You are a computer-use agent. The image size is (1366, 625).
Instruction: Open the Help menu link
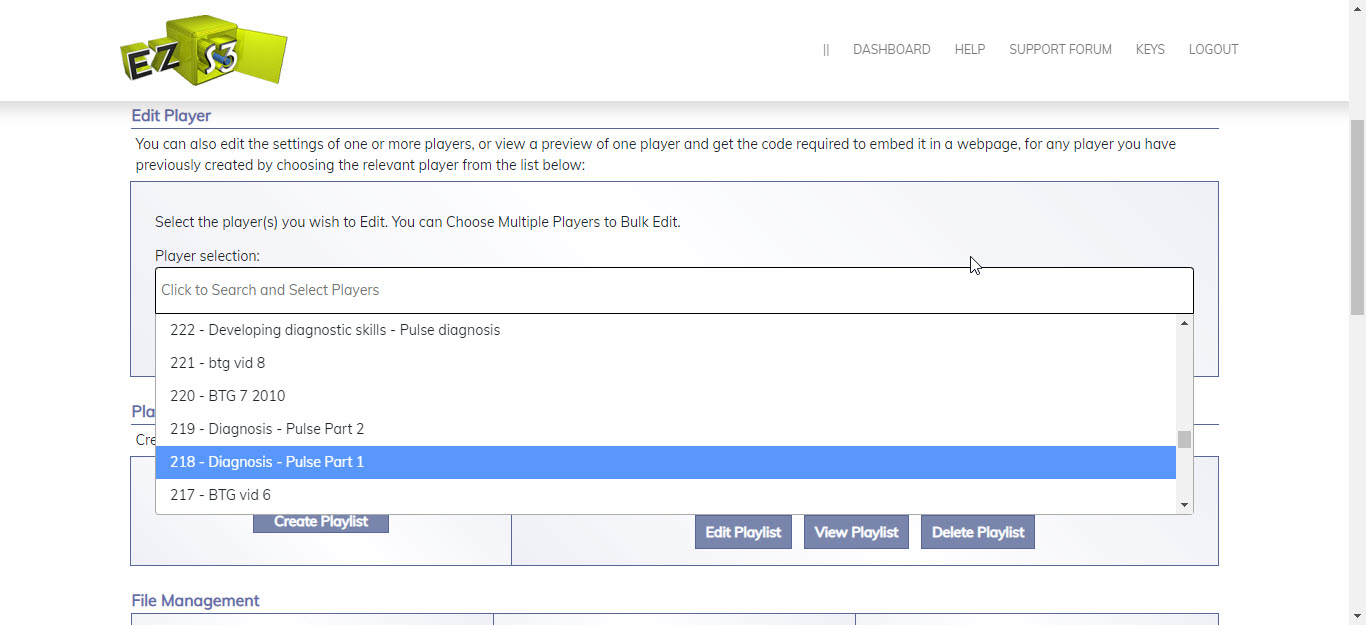pyautogui.click(x=969, y=49)
